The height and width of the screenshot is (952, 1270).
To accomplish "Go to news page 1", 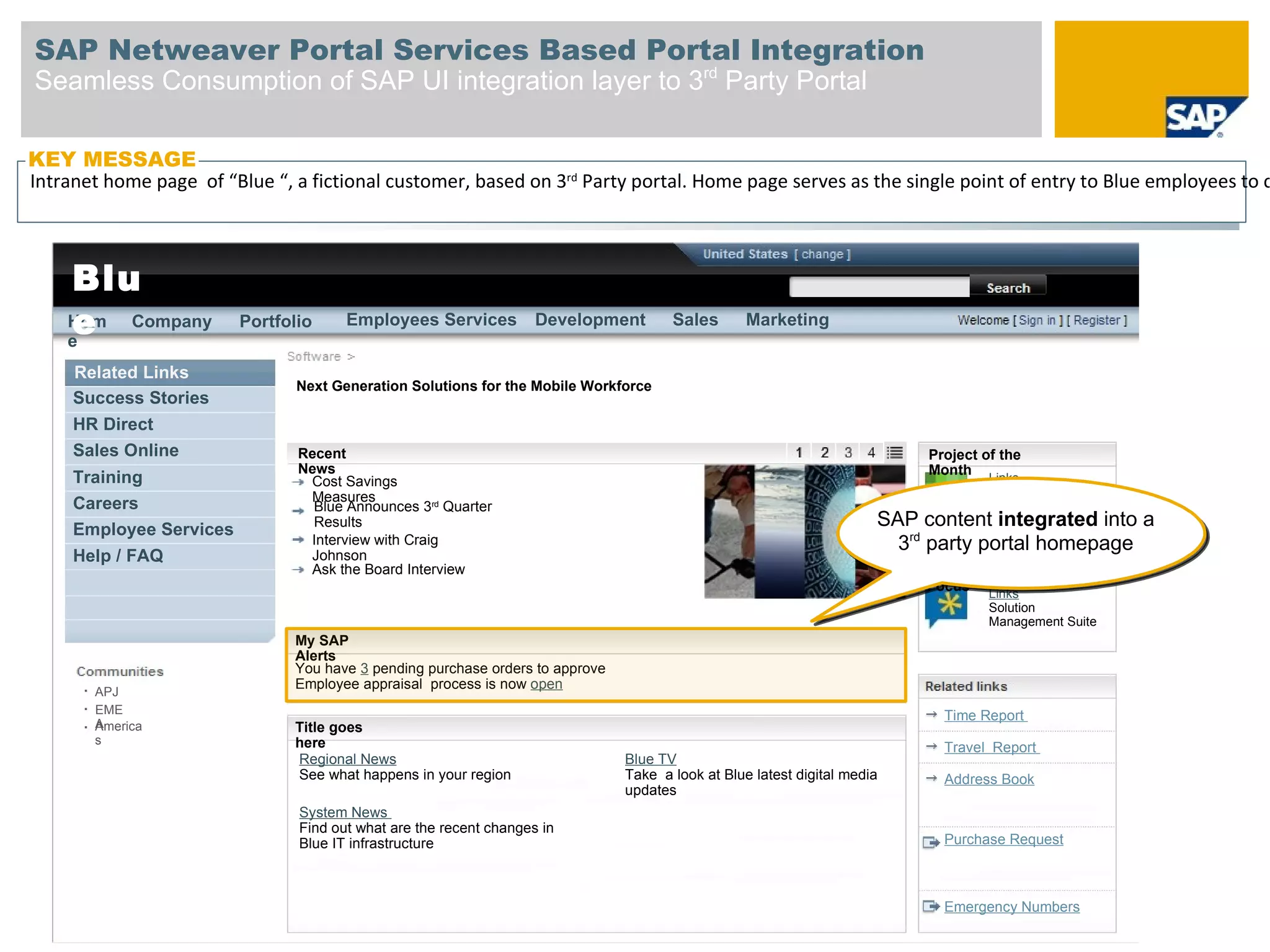I will (799, 453).
